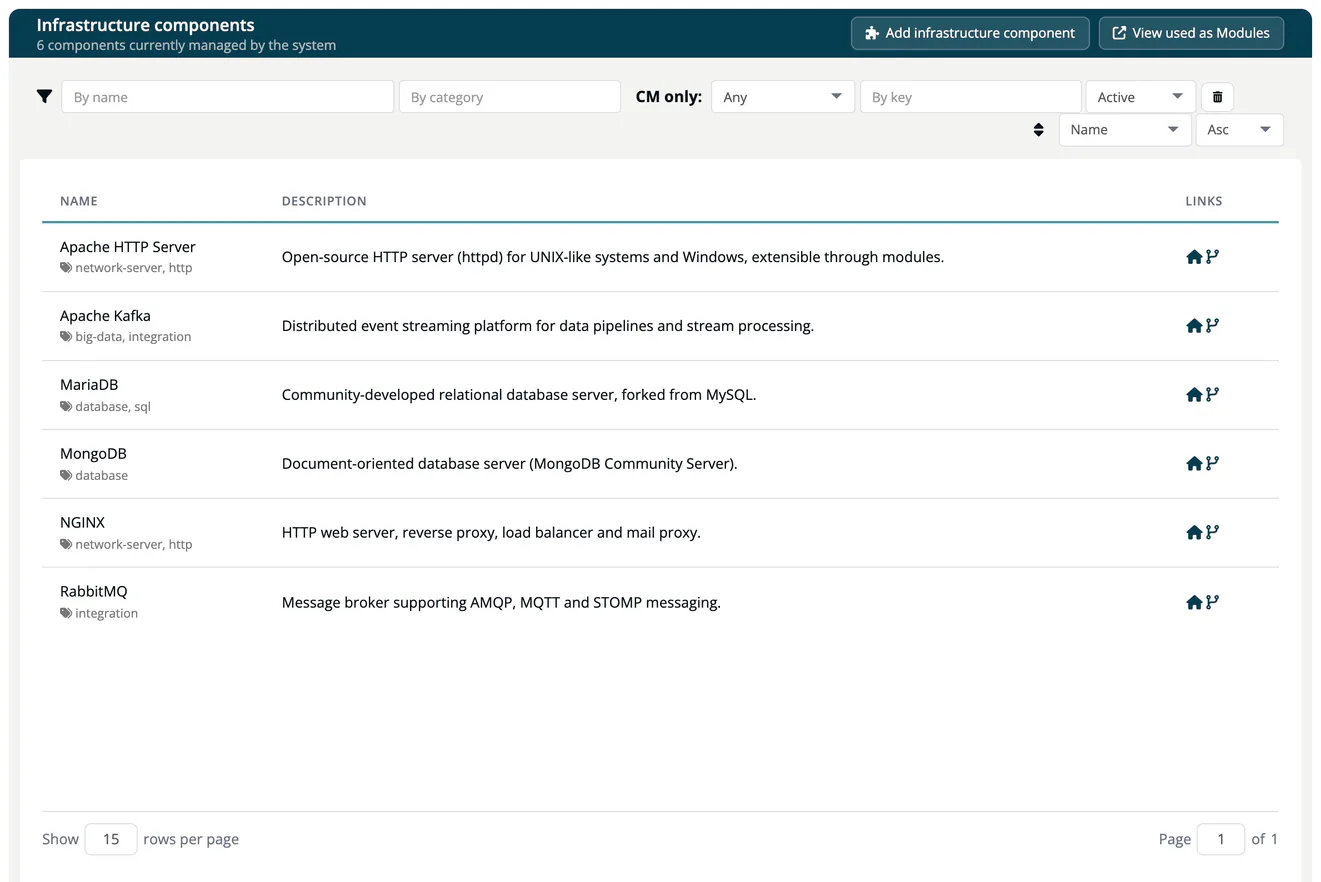Click the NAME column header
Screen dimensions: 1321x882
pyautogui.click(x=79, y=201)
